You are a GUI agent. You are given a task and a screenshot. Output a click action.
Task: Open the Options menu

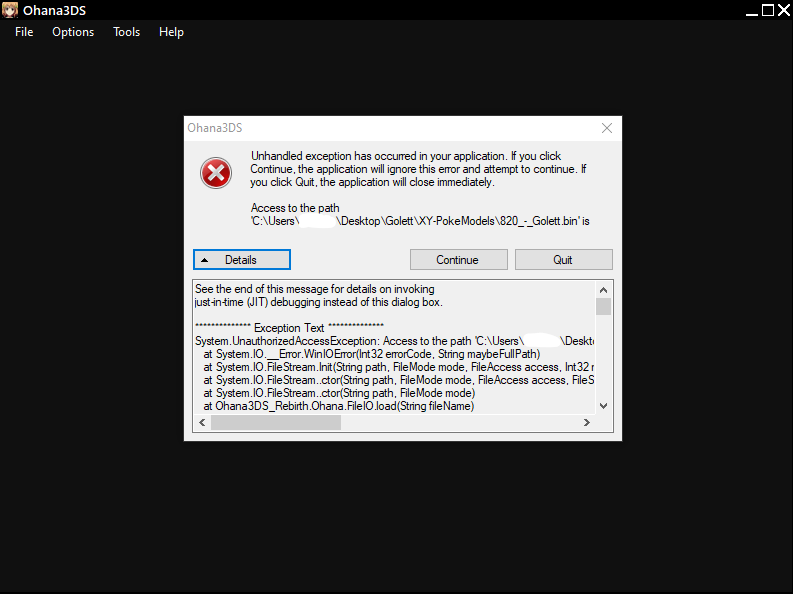pos(73,32)
